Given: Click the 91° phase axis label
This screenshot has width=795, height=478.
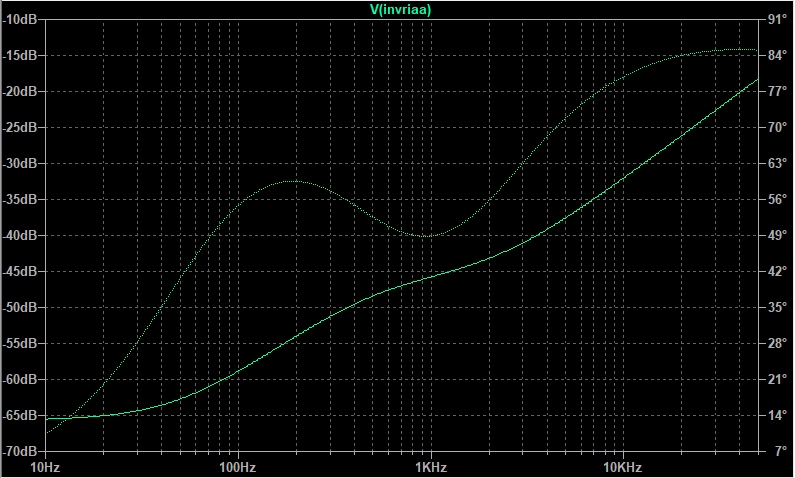Looking at the screenshot, I should (777, 19).
